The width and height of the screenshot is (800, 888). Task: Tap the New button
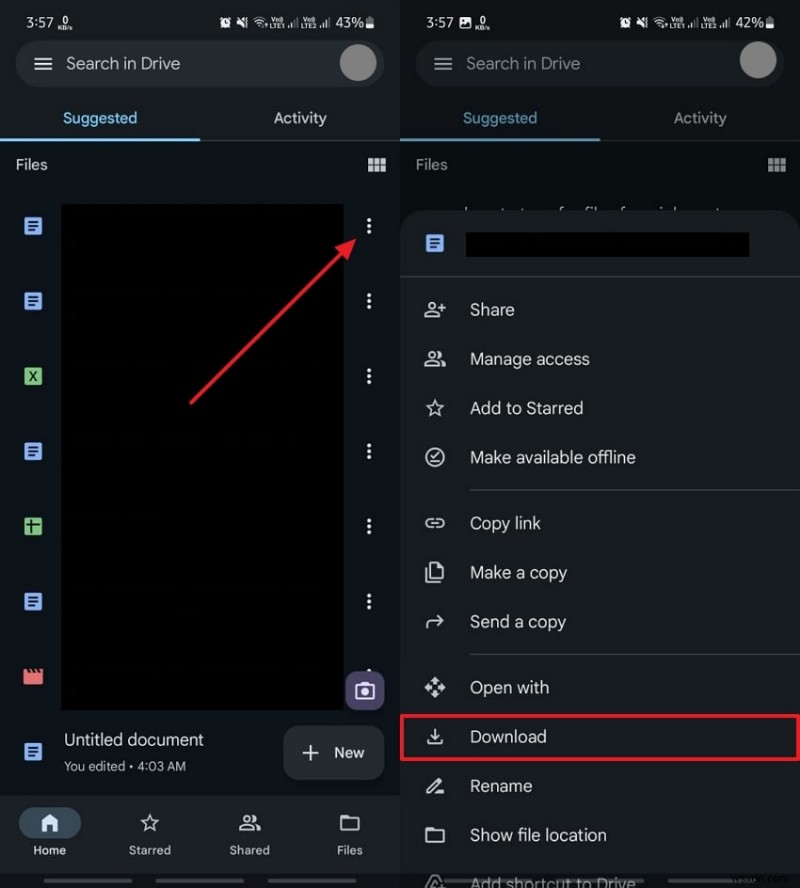tap(333, 753)
